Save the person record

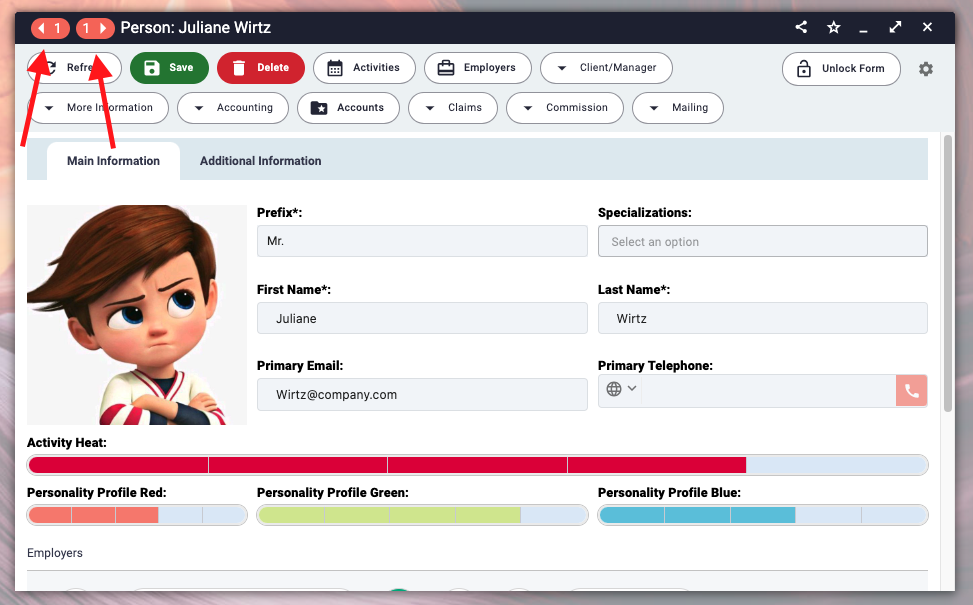click(169, 68)
